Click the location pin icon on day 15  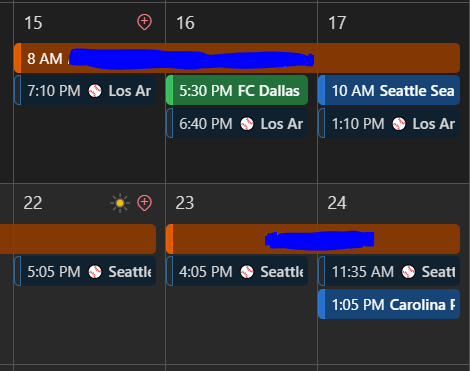[144, 22]
